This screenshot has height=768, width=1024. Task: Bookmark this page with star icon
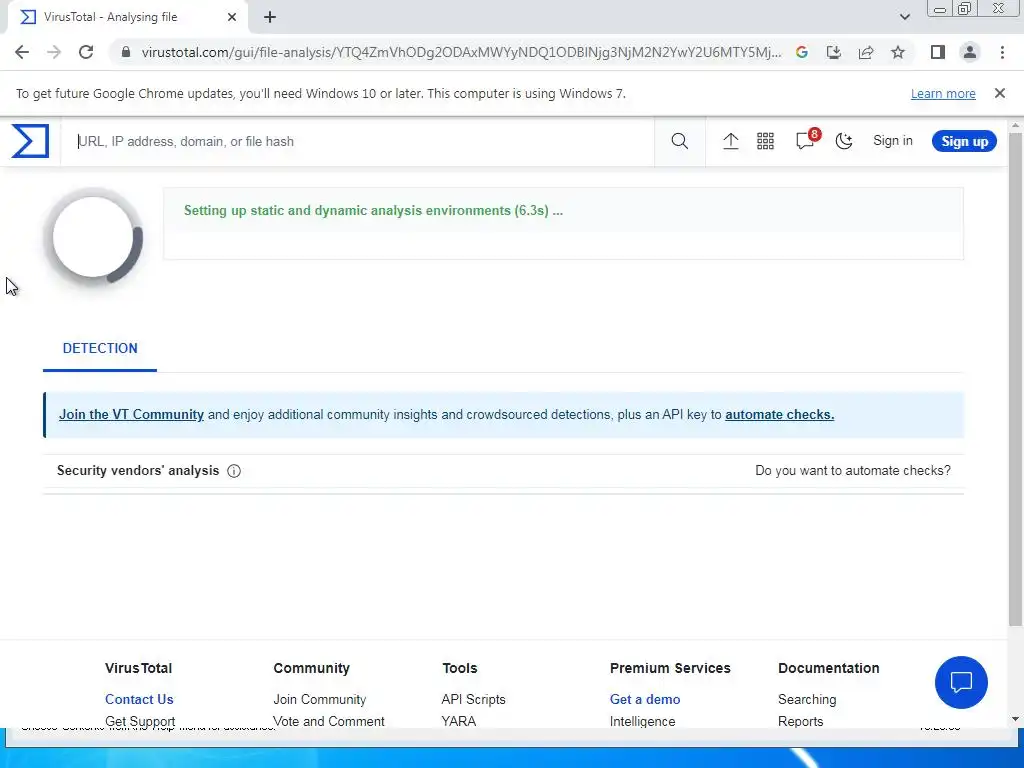pyautogui.click(x=898, y=52)
